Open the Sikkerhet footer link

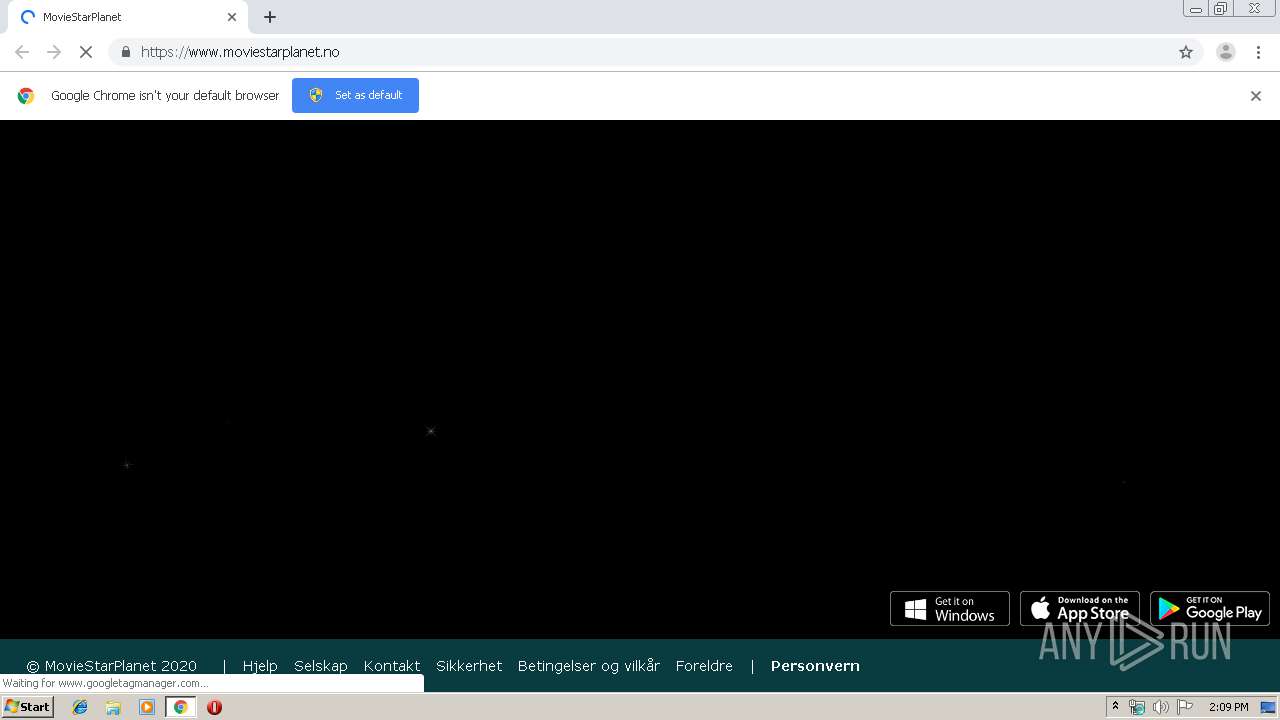[469, 666]
